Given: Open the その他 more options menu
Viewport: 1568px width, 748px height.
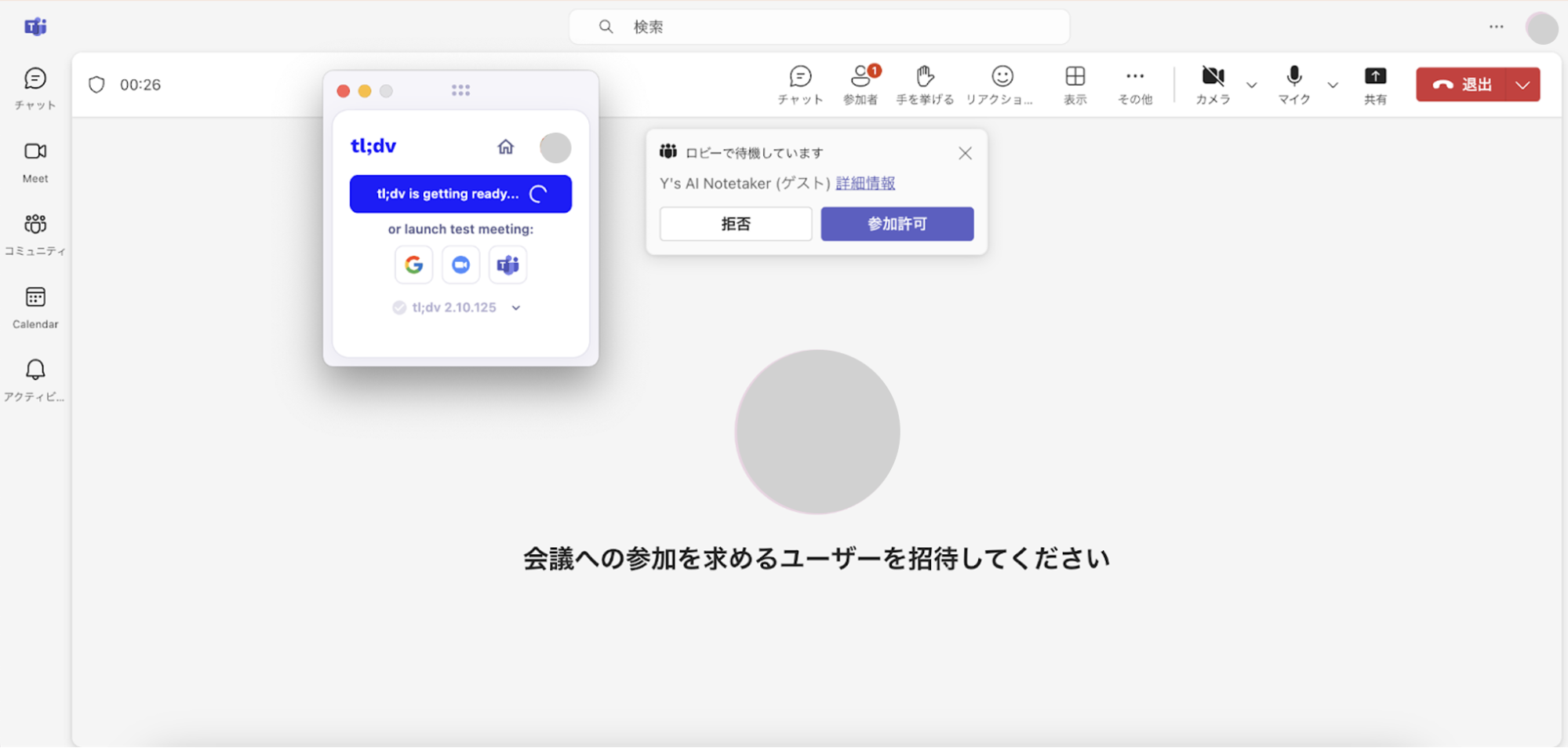Looking at the screenshot, I should [1134, 84].
